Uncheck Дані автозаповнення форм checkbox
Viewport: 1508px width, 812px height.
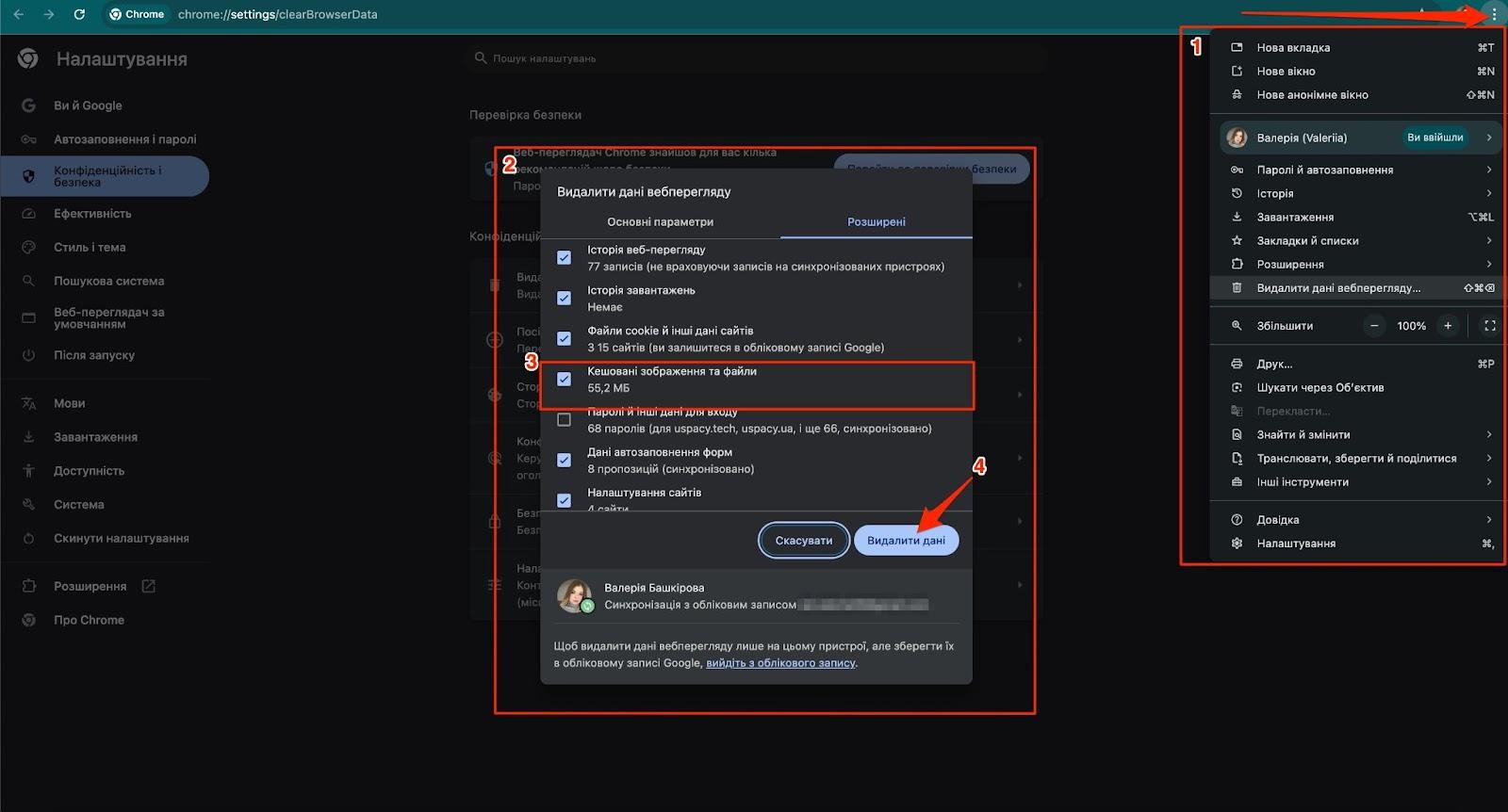point(564,461)
